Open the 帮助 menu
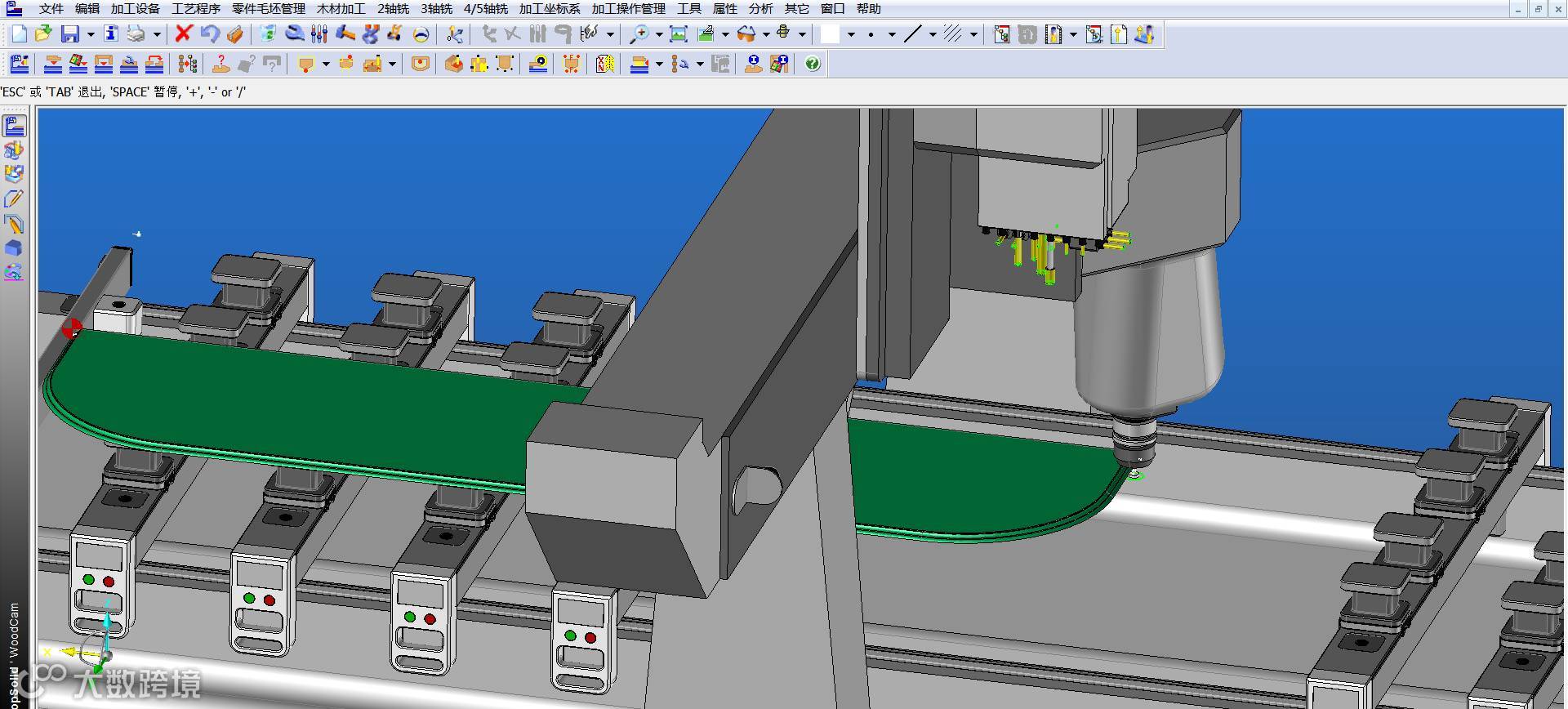Viewport: 1568px width, 709px height. pyautogui.click(x=868, y=9)
